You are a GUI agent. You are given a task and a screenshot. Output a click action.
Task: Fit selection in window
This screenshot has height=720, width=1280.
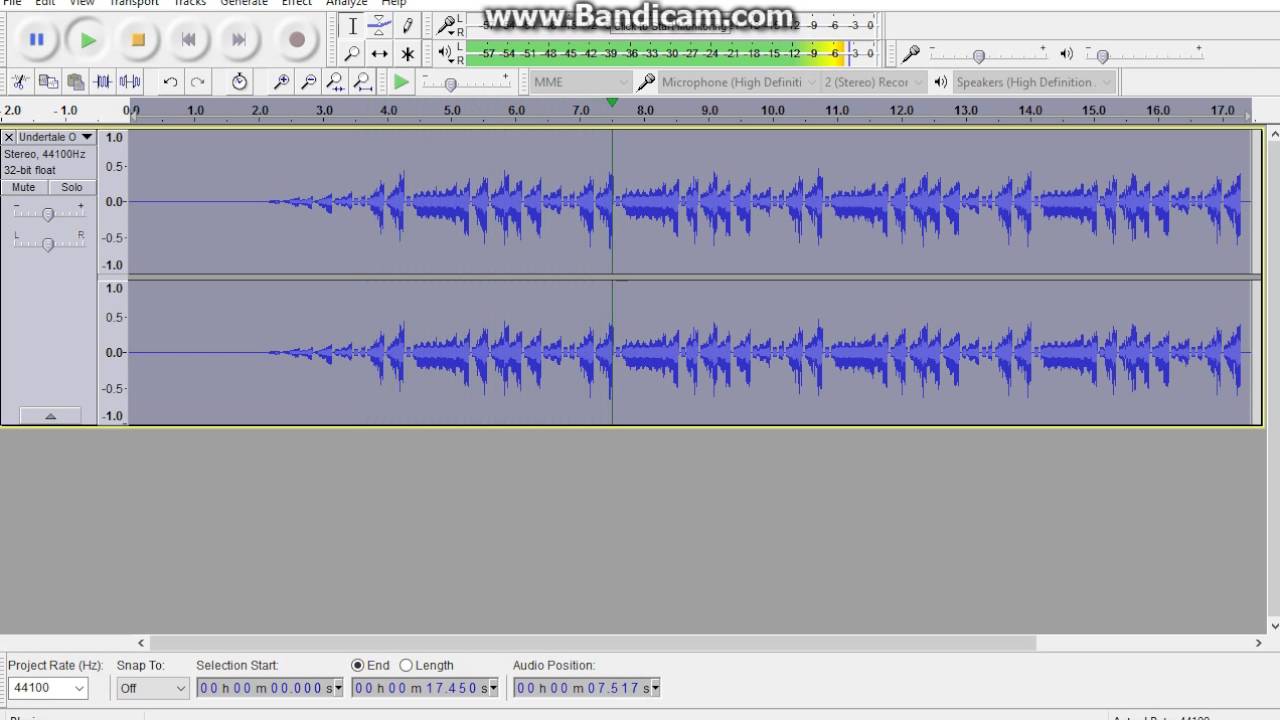(336, 82)
